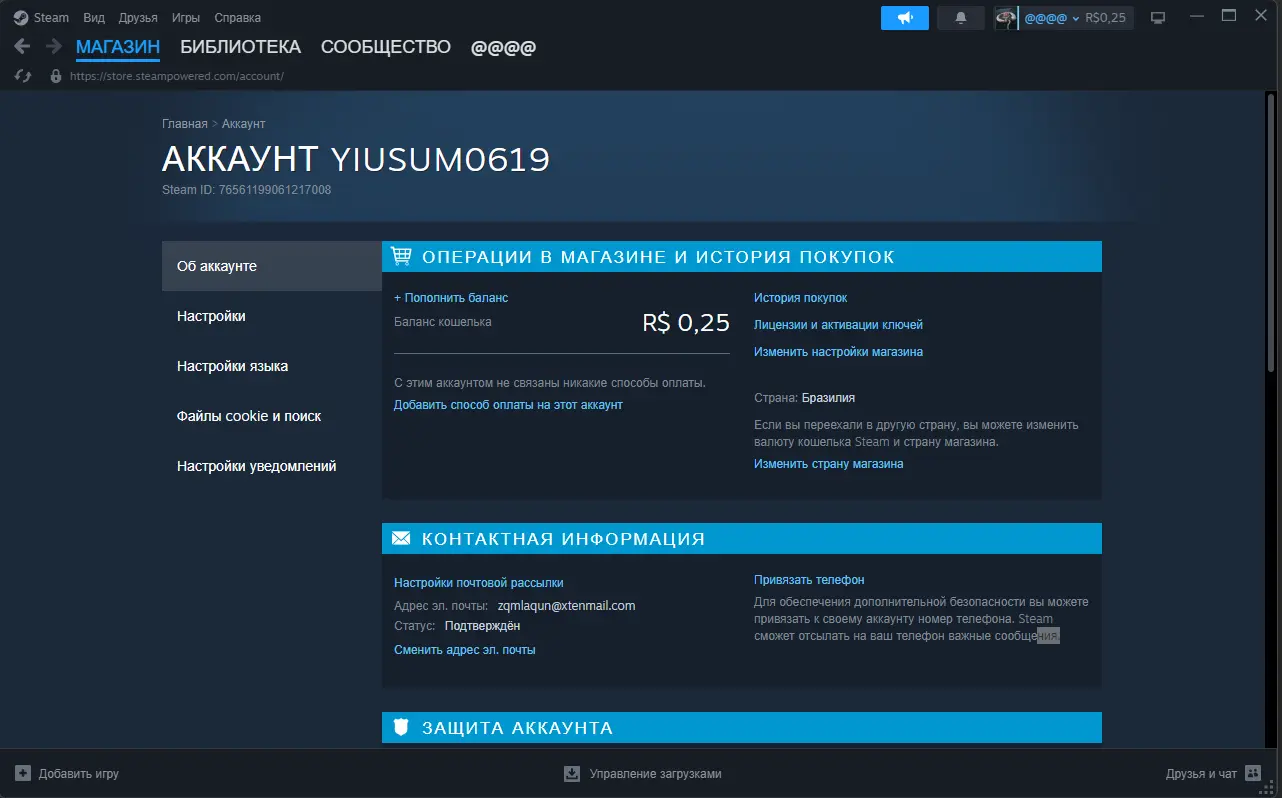The width and height of the screenshot is (1282, 798).
Task: Click the back navigation arrow
Action: (22, 47)
